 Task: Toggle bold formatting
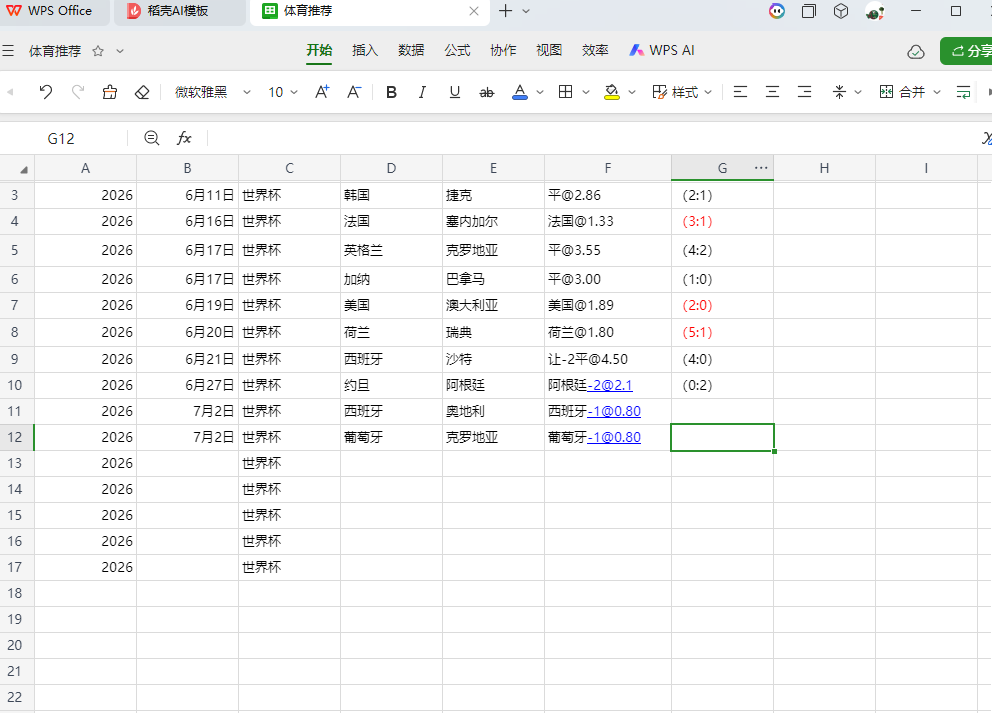click(391, 92)
